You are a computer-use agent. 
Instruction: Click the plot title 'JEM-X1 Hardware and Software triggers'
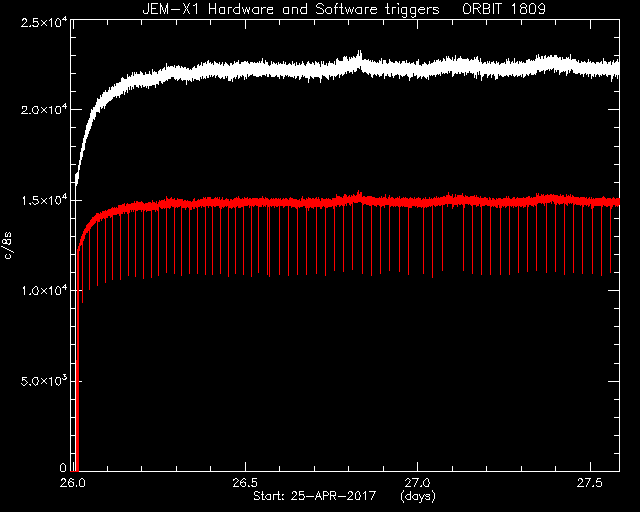291,9
